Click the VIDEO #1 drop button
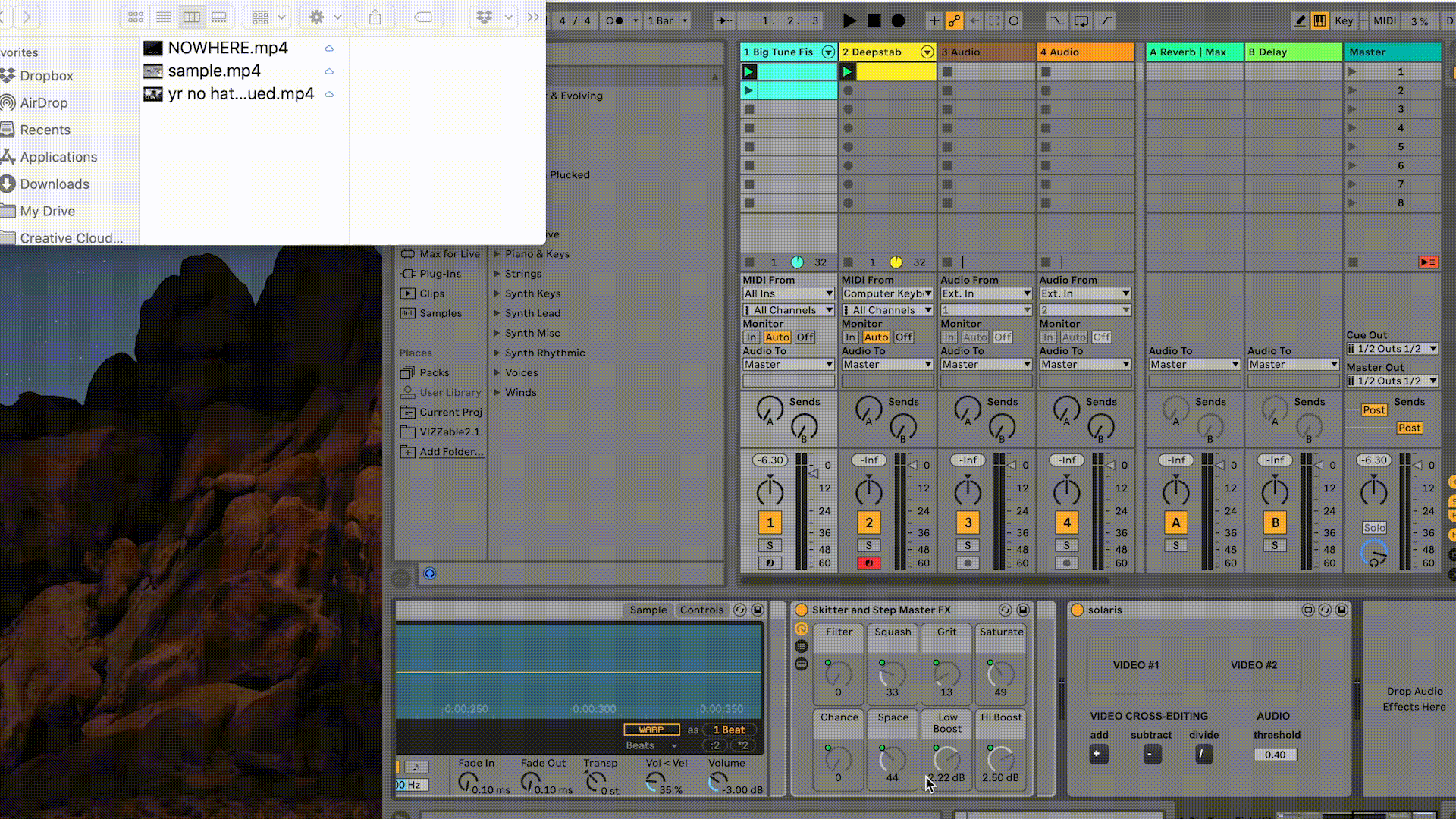This screenshot has width=1456, height=819. pos(1135,665)
